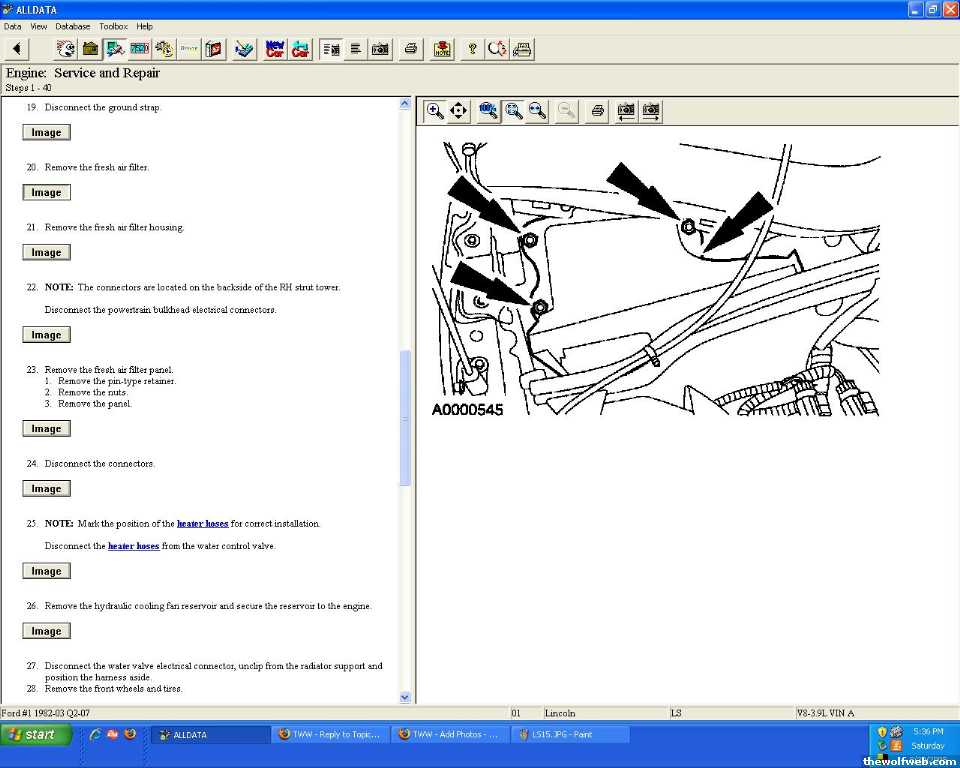Screen dimensions: 960x768
Task: Click Image button under step 19
Action: click(x=46, y=133)
